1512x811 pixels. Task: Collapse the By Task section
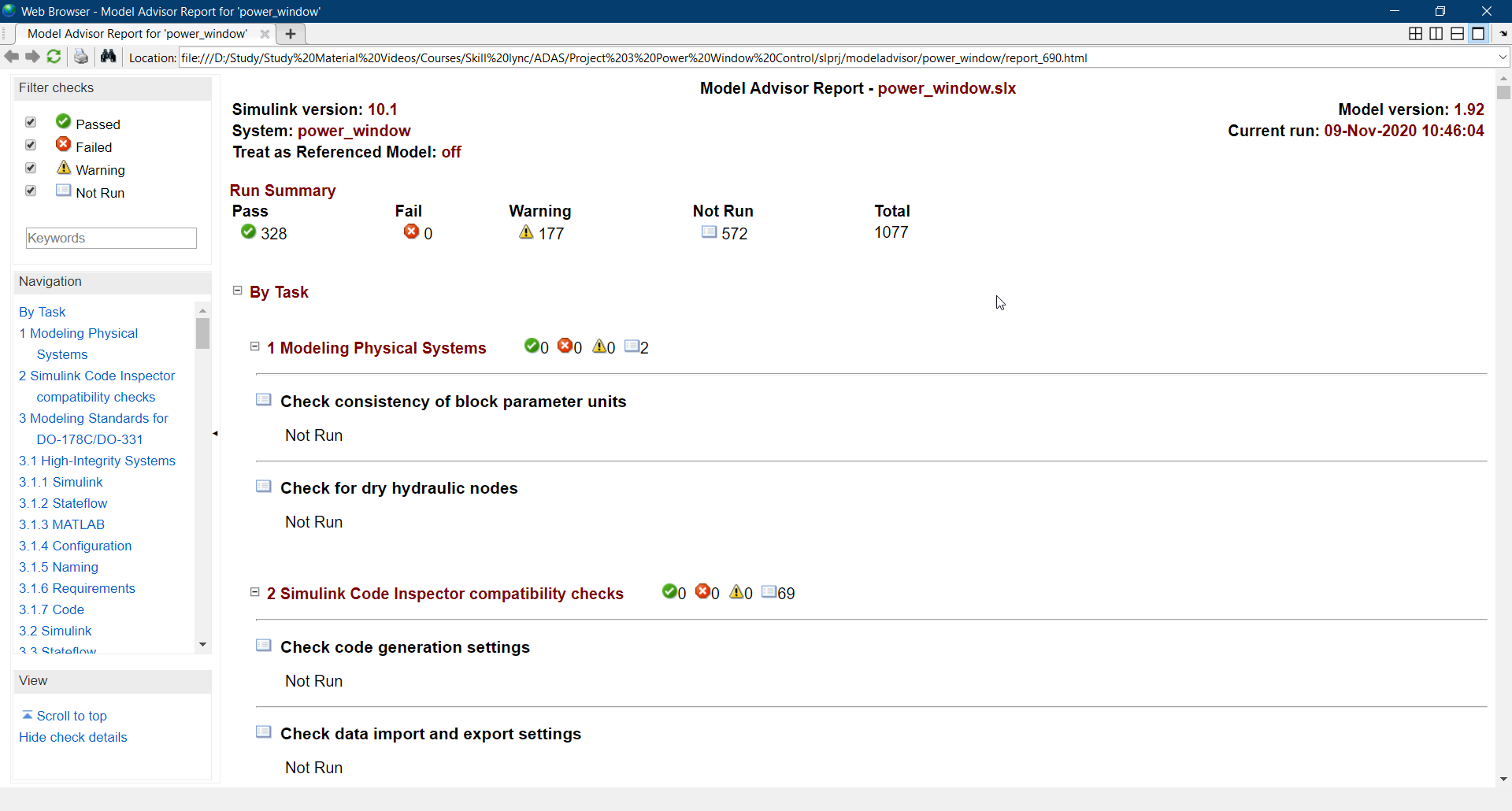[237, 291]
